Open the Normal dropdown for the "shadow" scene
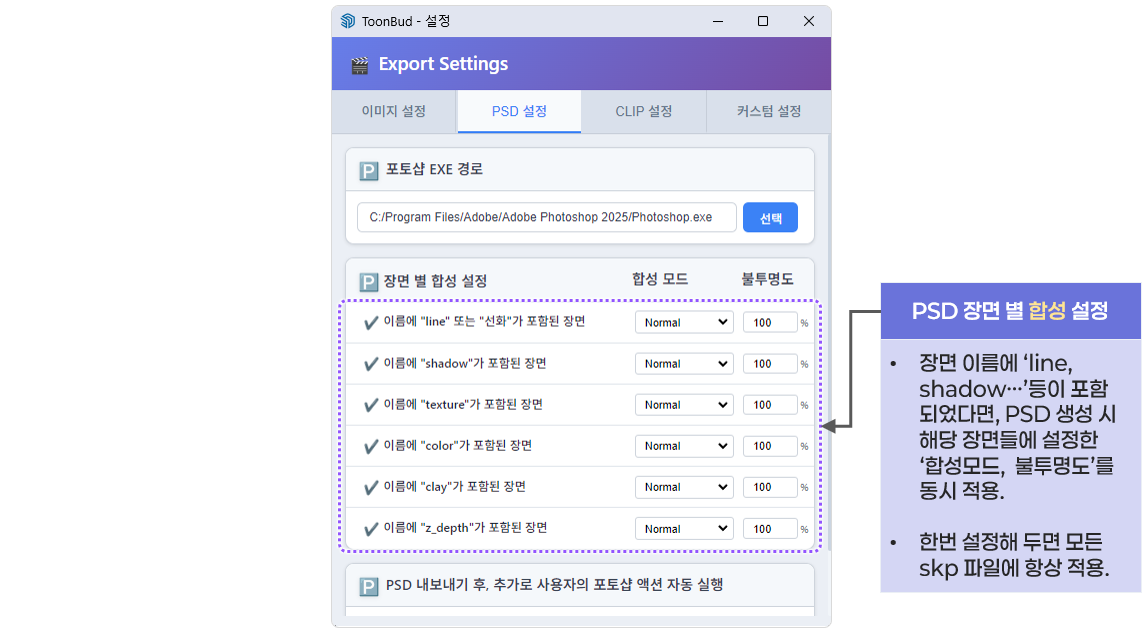 coord(684,363)
